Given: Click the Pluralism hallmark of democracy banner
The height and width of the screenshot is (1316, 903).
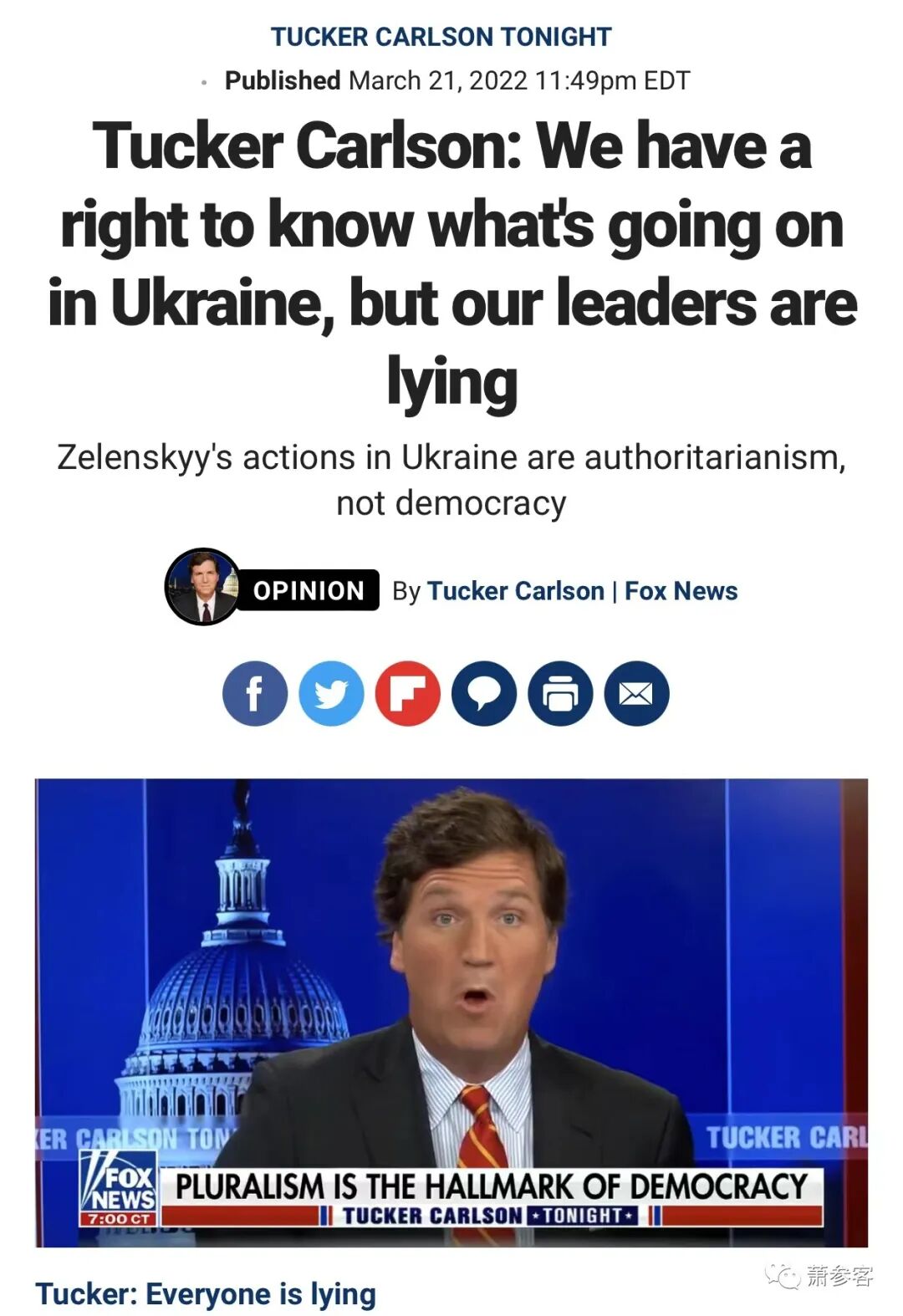Looking at the screenshot, I should point(492,1187).
